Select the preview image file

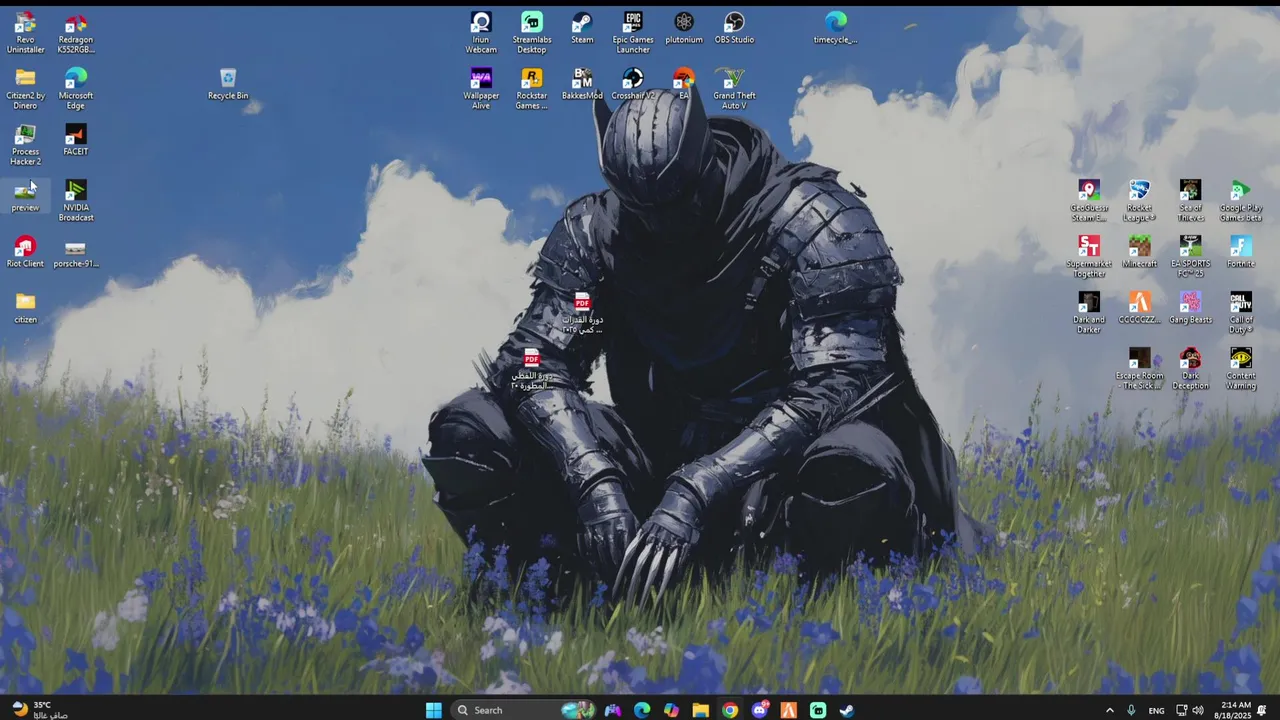(25, 196)
